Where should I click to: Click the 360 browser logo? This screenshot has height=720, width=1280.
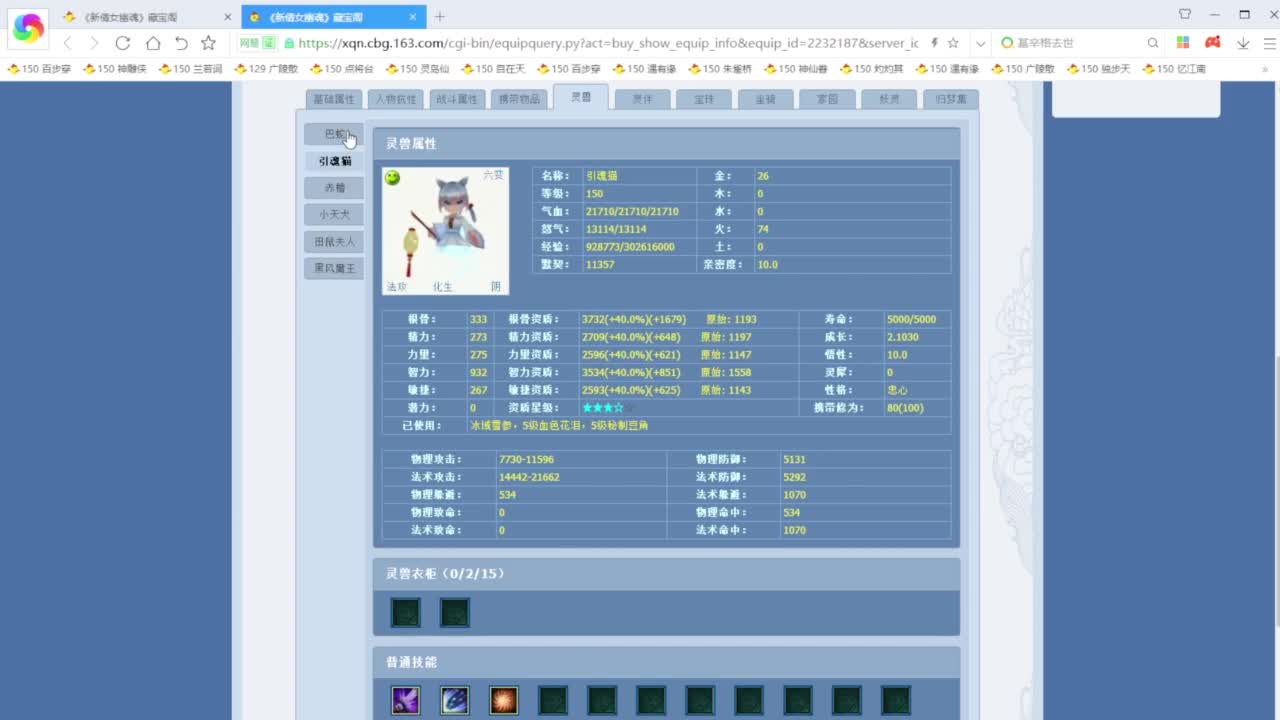[x=28, y=28]
